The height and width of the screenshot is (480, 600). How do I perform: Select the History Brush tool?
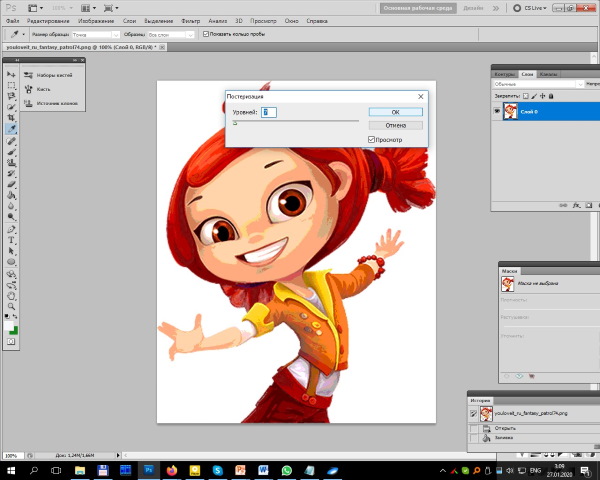pyautogui.click(x=11, y=173)
